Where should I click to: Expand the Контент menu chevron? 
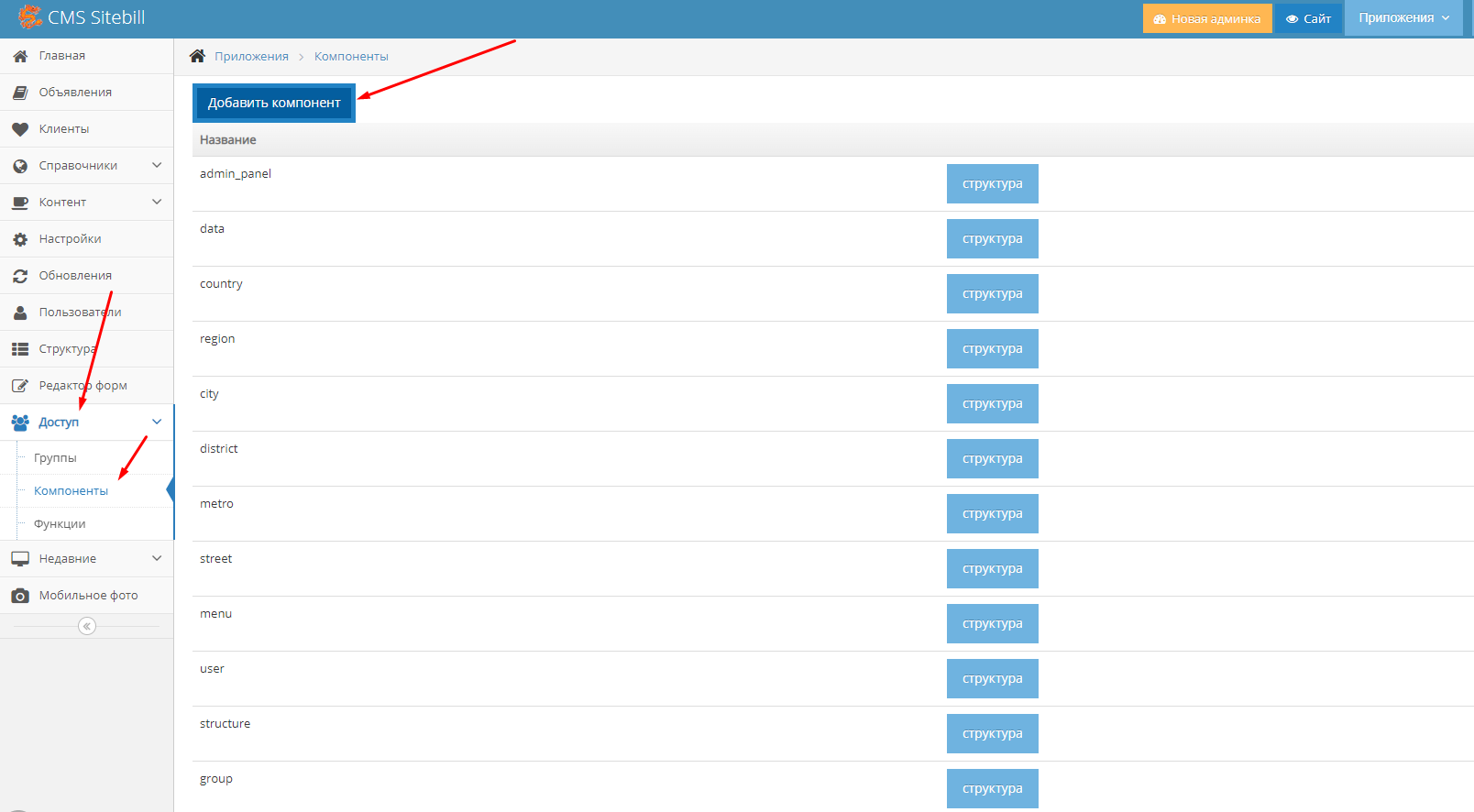coord(157,202)
